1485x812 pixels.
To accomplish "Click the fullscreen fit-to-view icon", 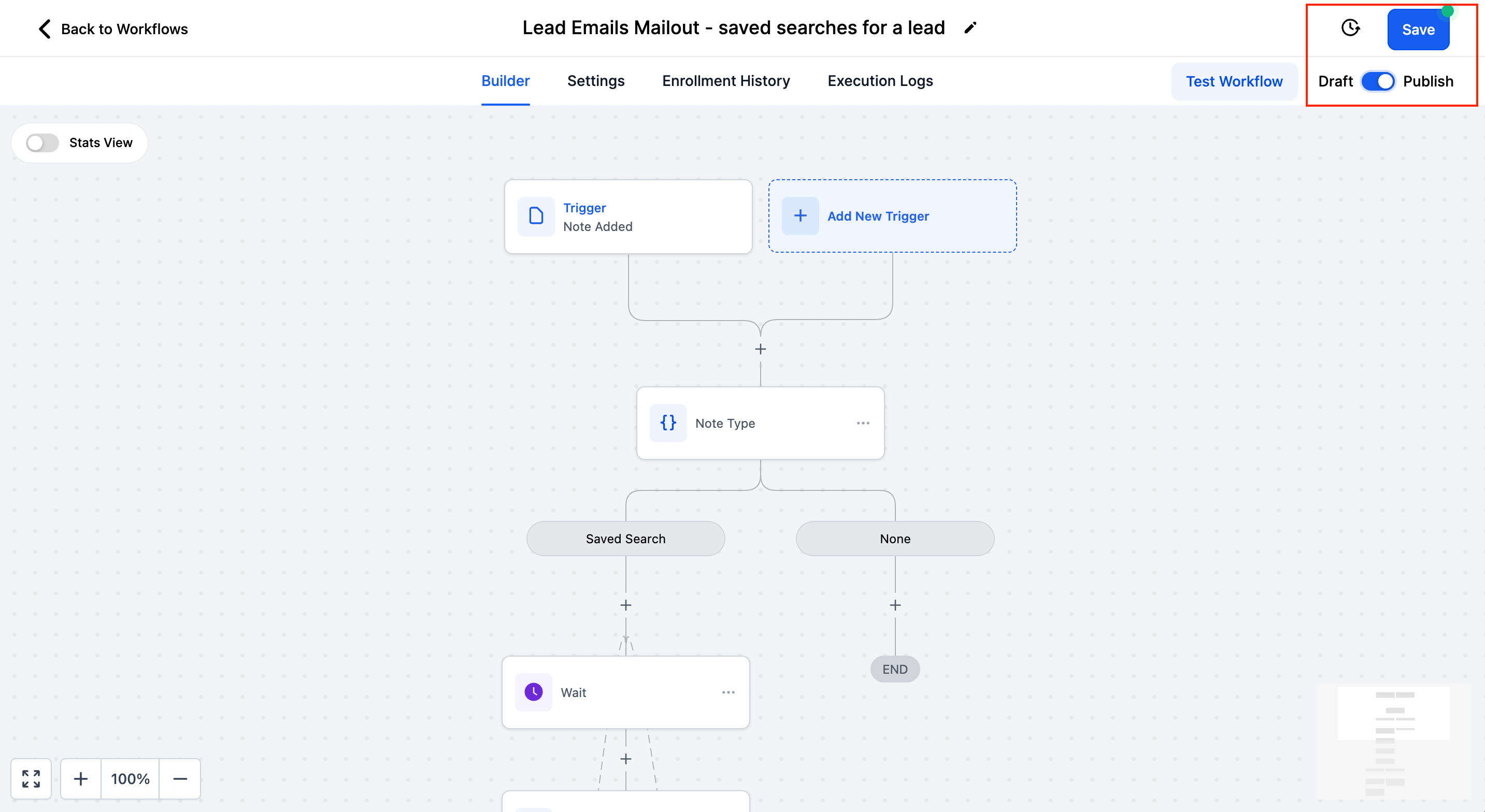I will [31, 778].
